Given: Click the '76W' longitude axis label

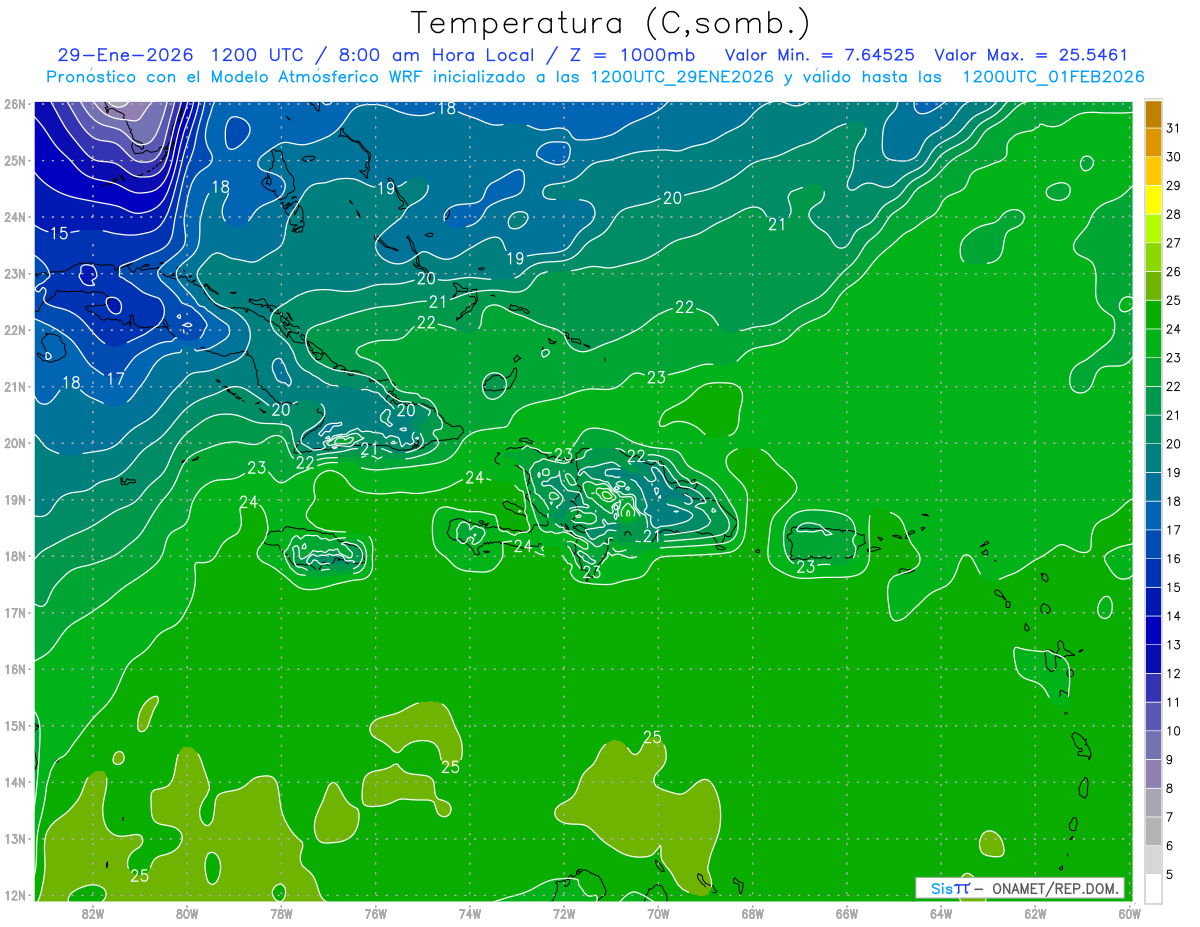Looking at the screenshot, I should click(x=375, y=913).
